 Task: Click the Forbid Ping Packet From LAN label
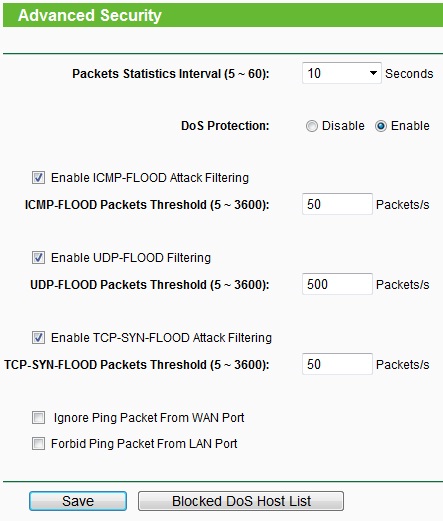pos(144,444)
